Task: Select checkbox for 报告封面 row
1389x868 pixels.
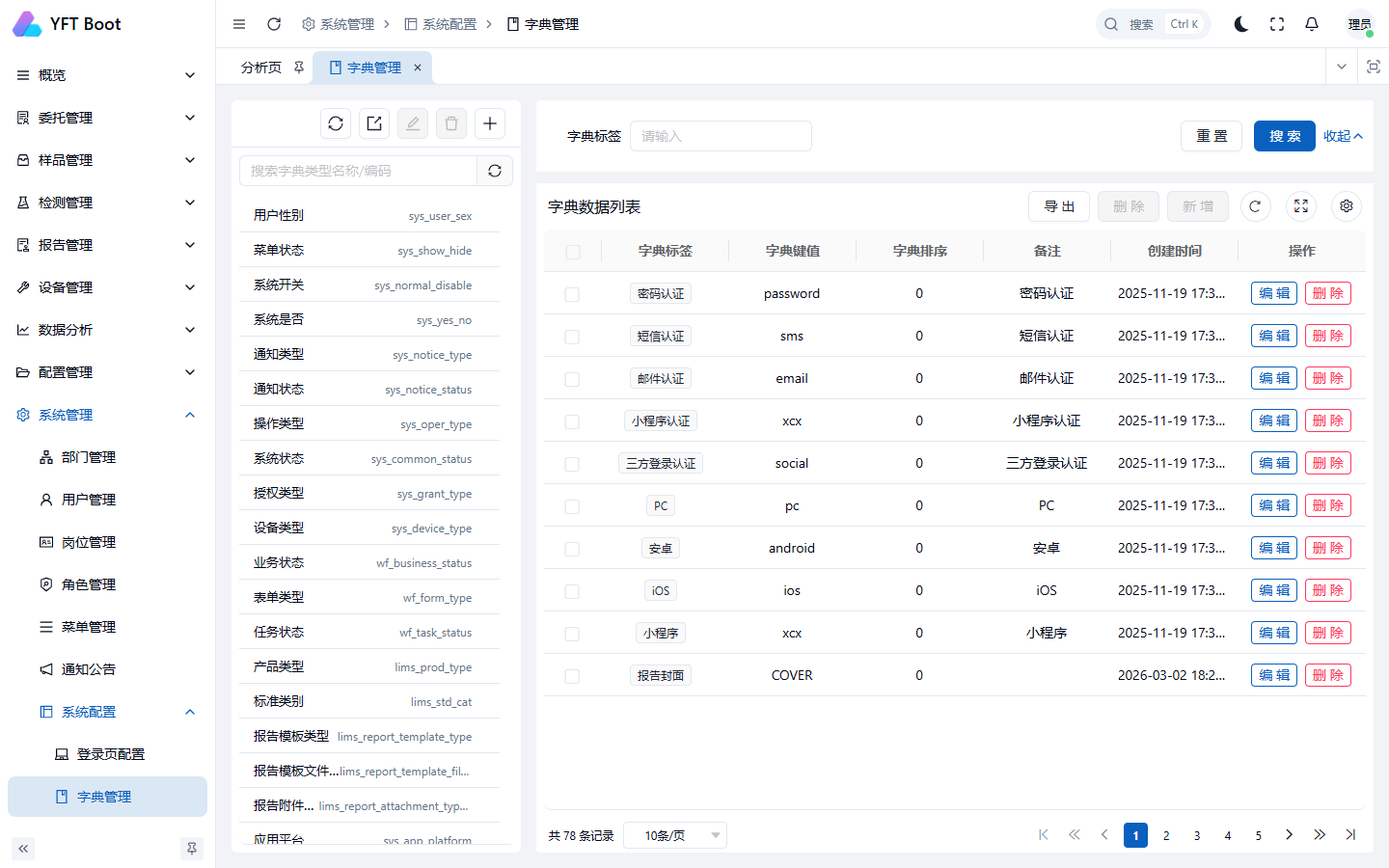Action: 572,676
